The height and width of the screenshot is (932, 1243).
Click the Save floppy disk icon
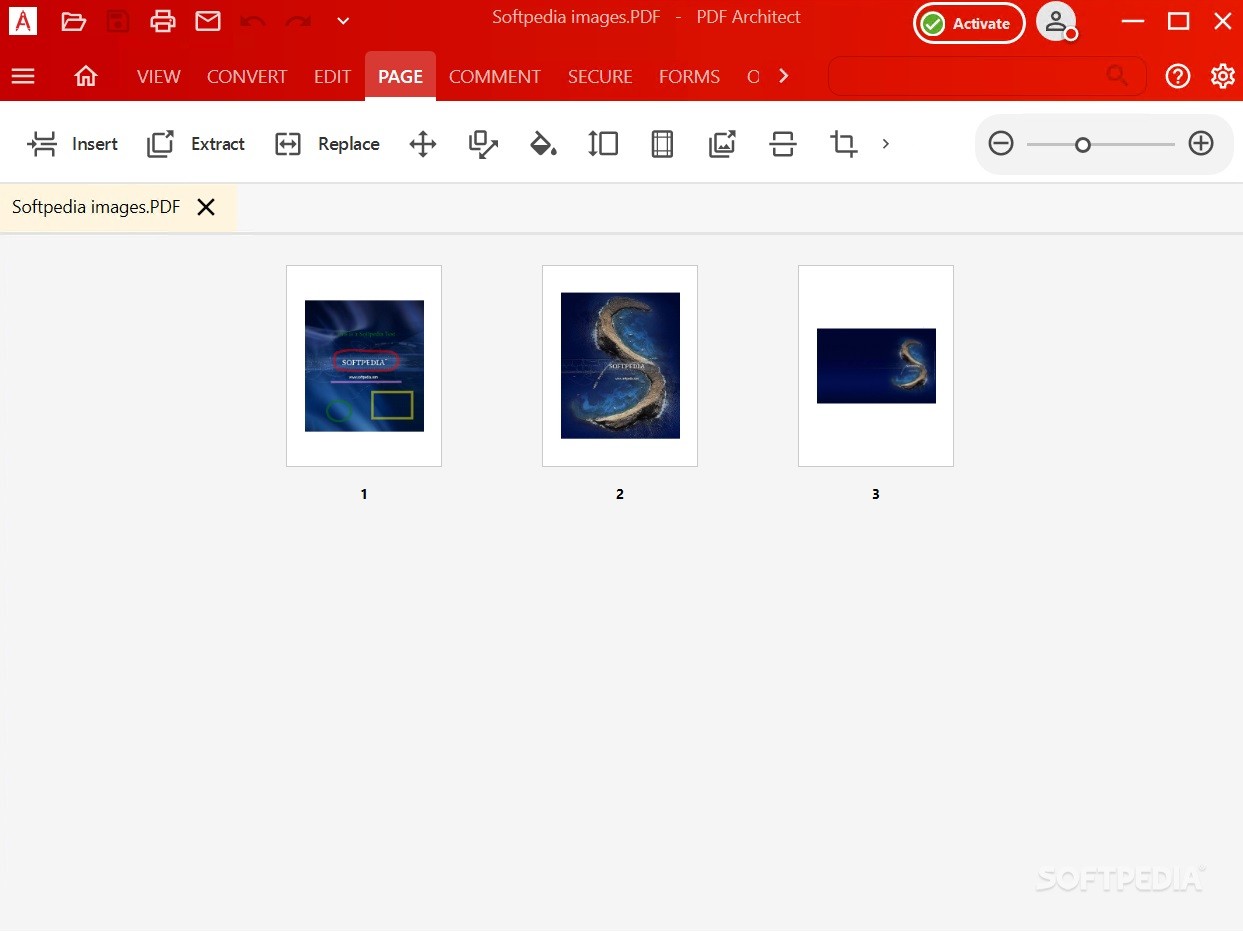point(118,21)
